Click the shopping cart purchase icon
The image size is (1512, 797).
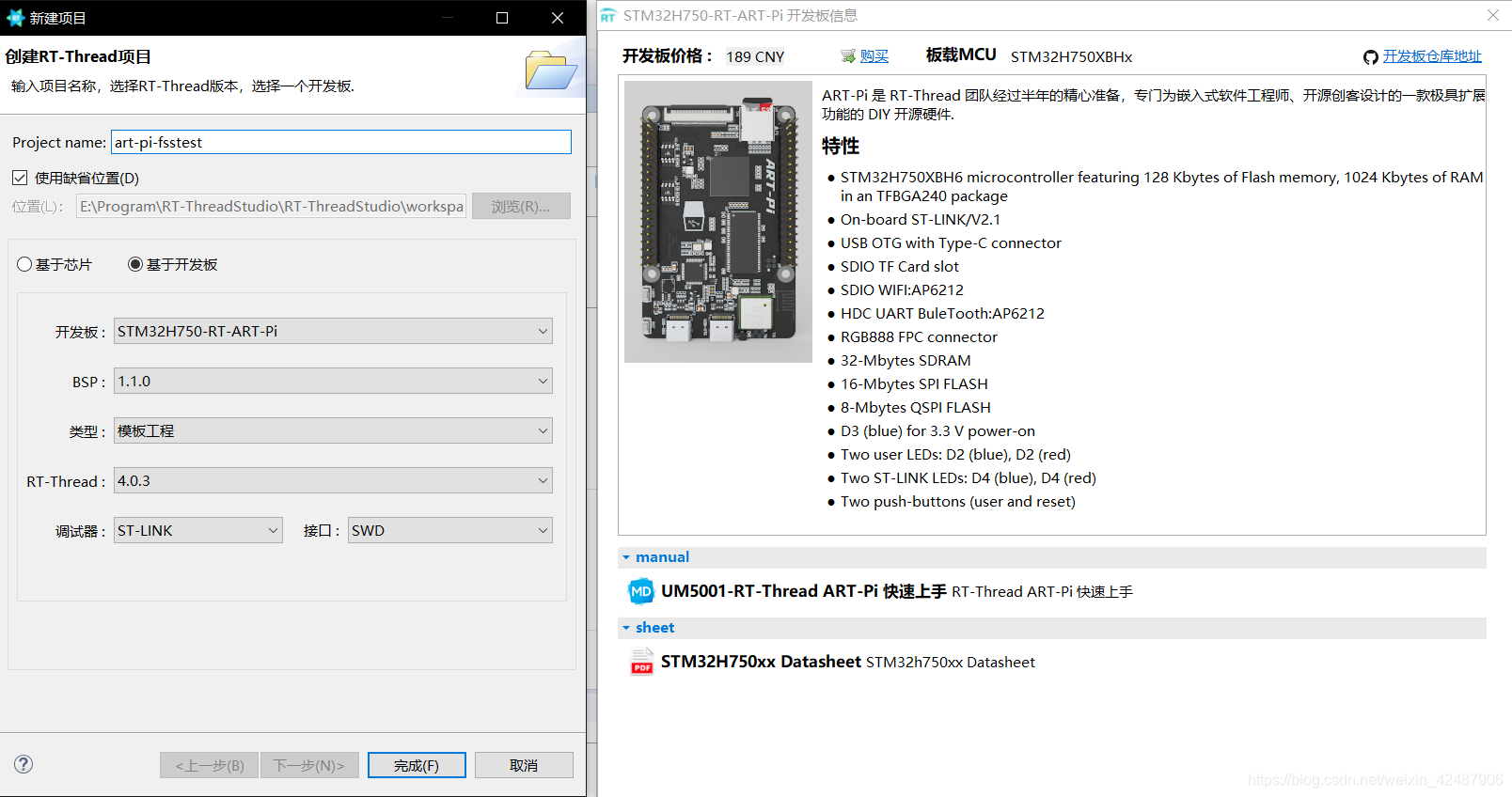coord(848,56)
